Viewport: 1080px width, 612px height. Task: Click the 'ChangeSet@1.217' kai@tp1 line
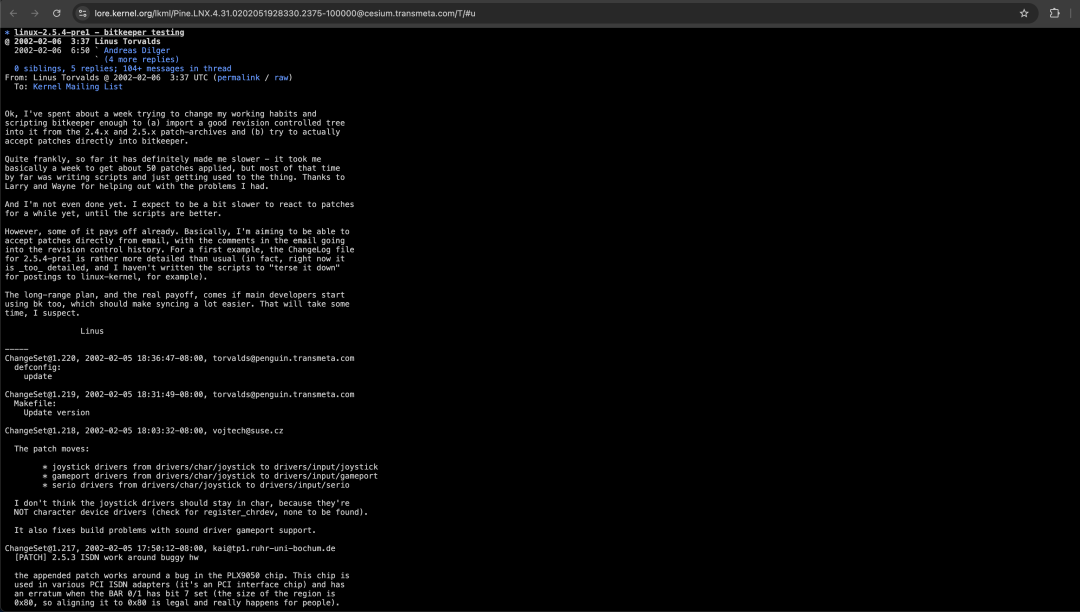pos(170,549)
